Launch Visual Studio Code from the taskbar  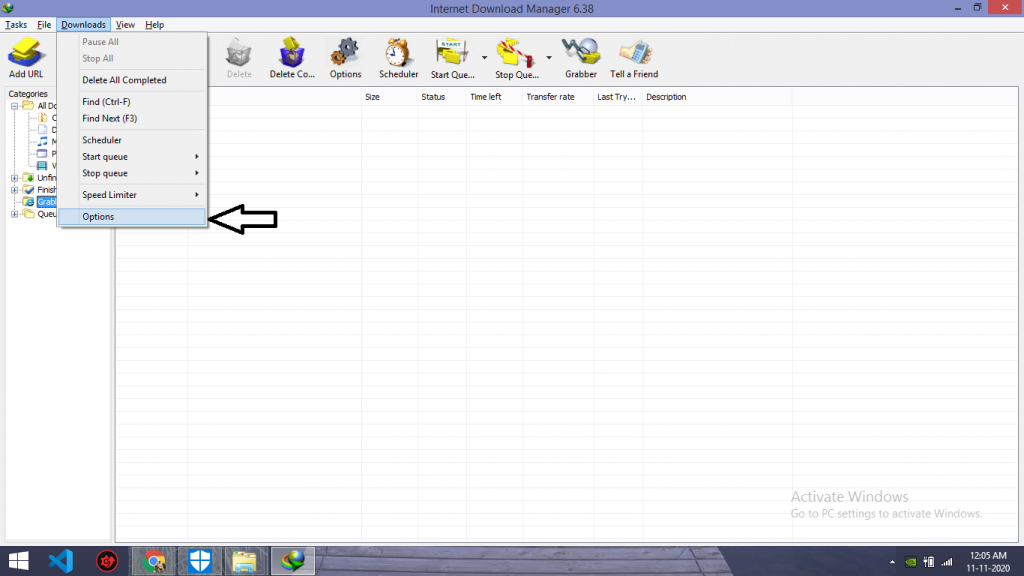click(x=61, y=561)
